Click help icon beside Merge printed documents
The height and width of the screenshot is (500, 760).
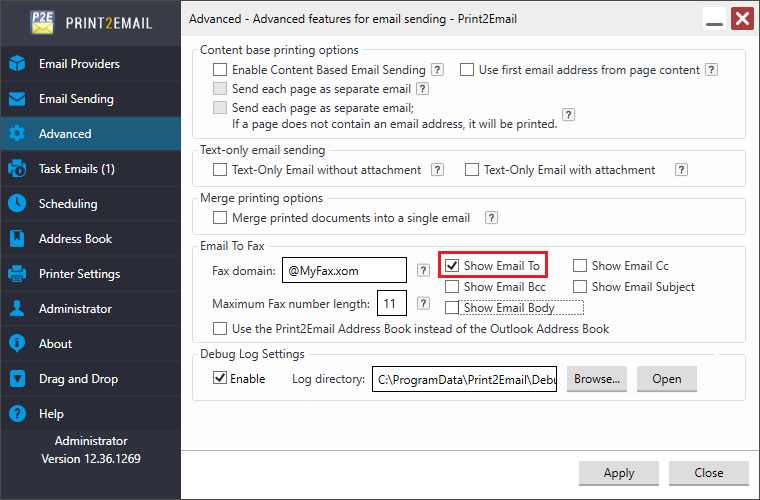491,217
